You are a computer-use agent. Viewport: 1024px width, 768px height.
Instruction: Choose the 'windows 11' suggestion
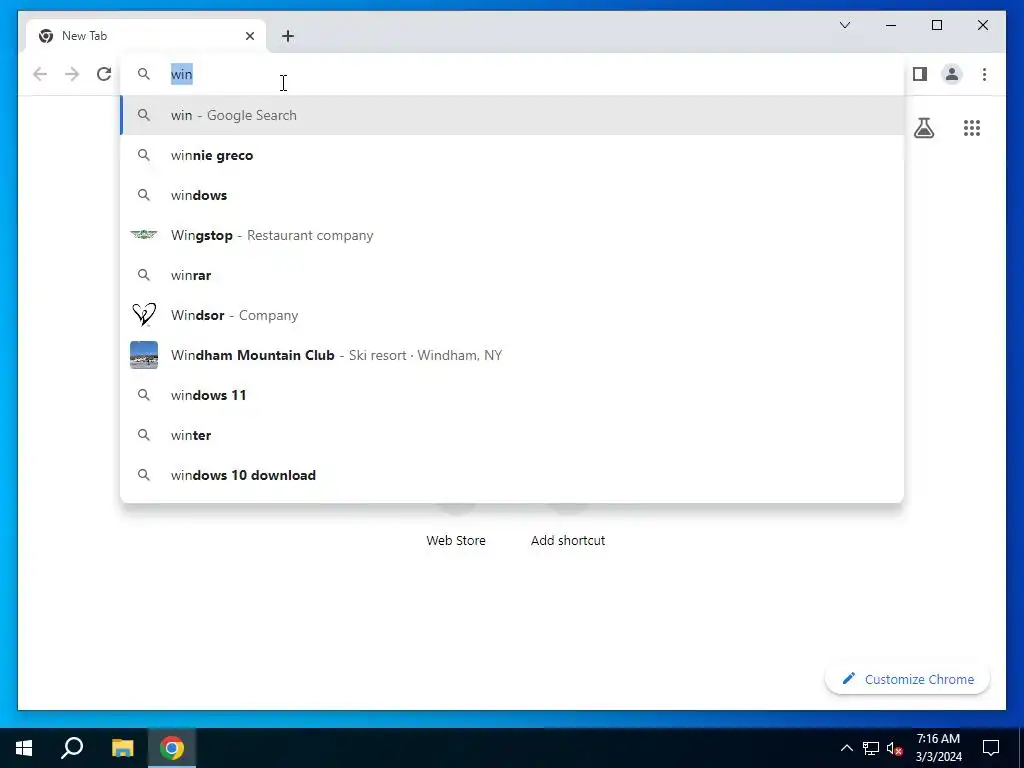point(512,395)
